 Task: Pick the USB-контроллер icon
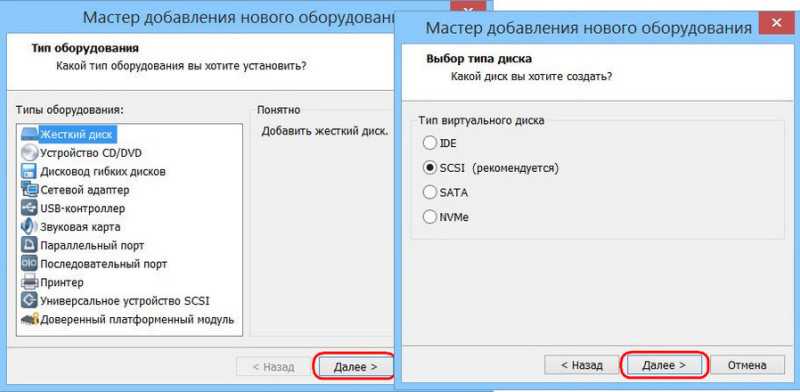pyautogui.click(x=30, y=208)
